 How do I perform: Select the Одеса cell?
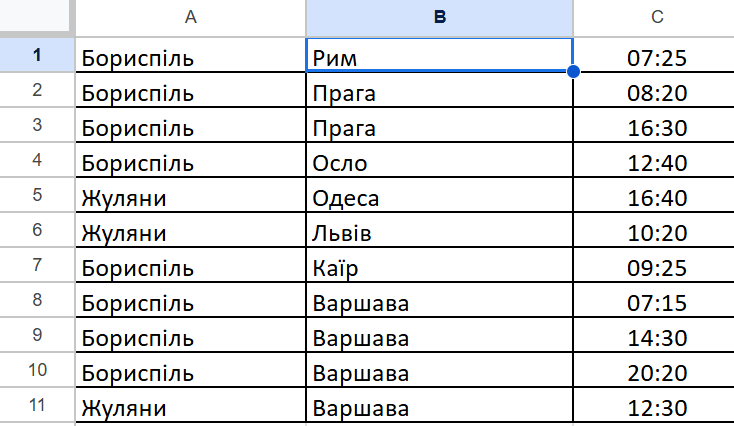pos(439,198)
